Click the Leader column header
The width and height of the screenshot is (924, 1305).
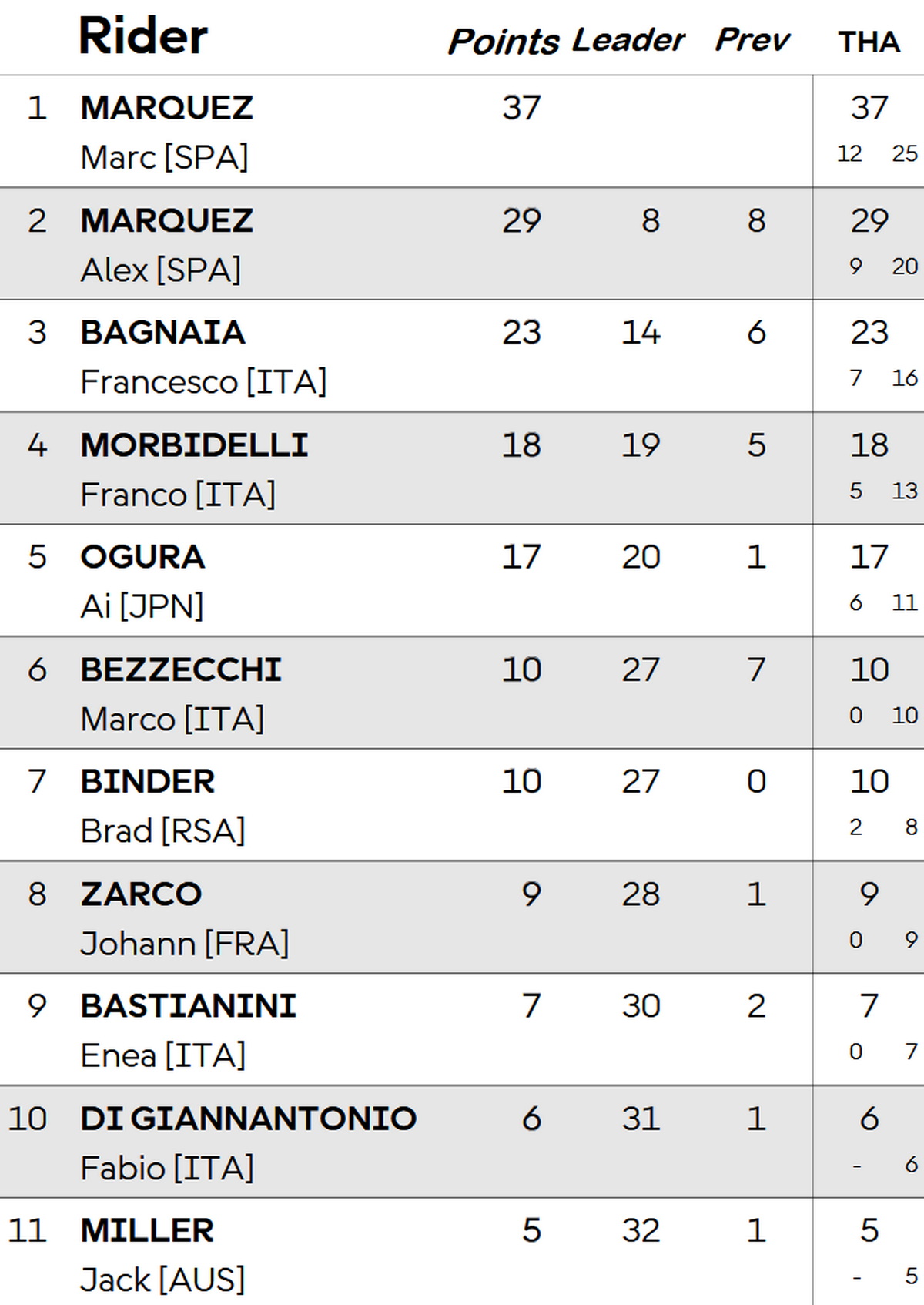(628, 40)
